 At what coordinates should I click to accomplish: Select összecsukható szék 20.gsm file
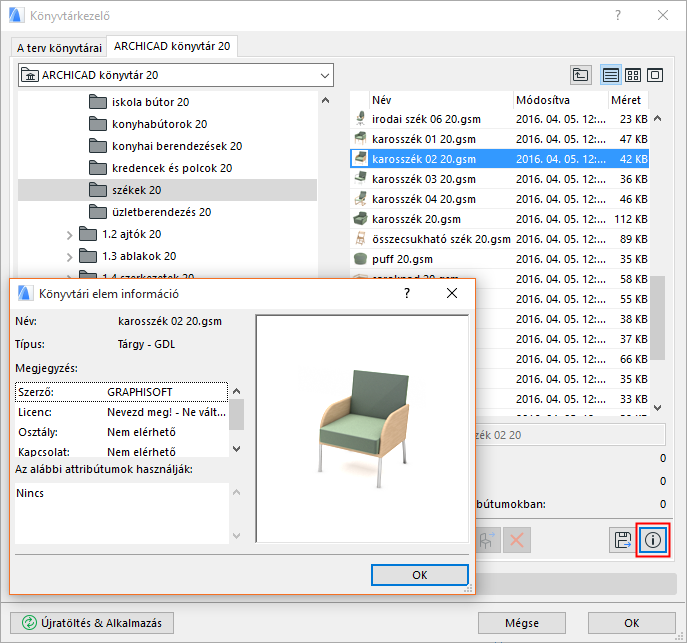pos(499,239)
